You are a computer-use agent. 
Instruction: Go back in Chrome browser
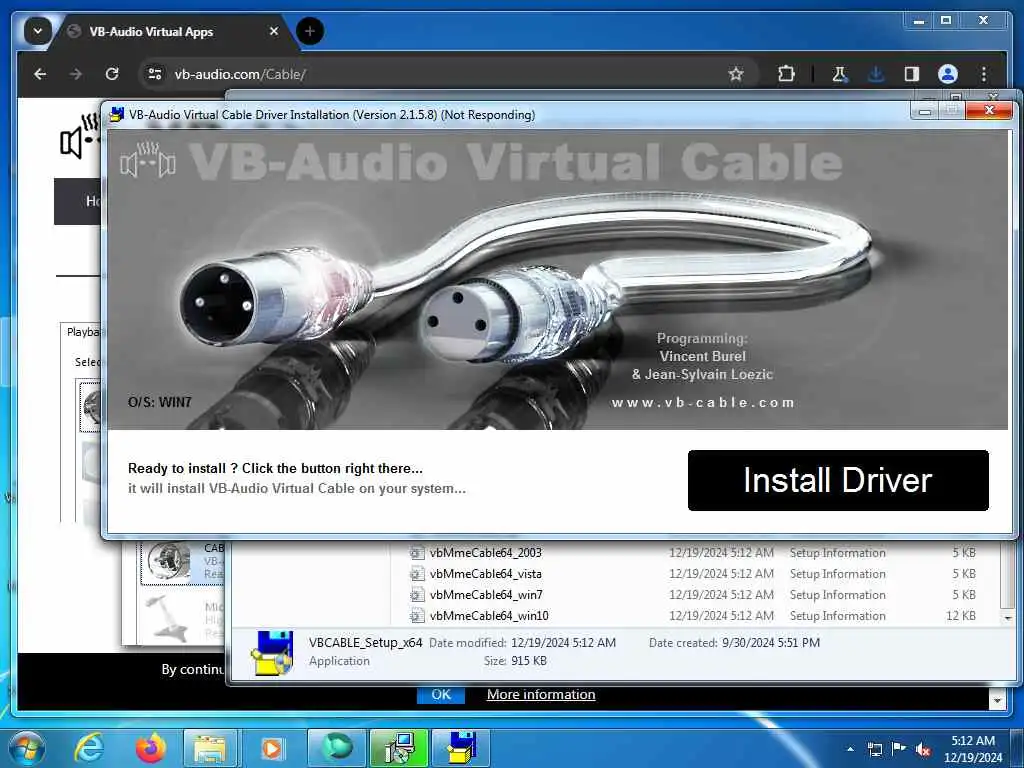(x=40, y=74)
